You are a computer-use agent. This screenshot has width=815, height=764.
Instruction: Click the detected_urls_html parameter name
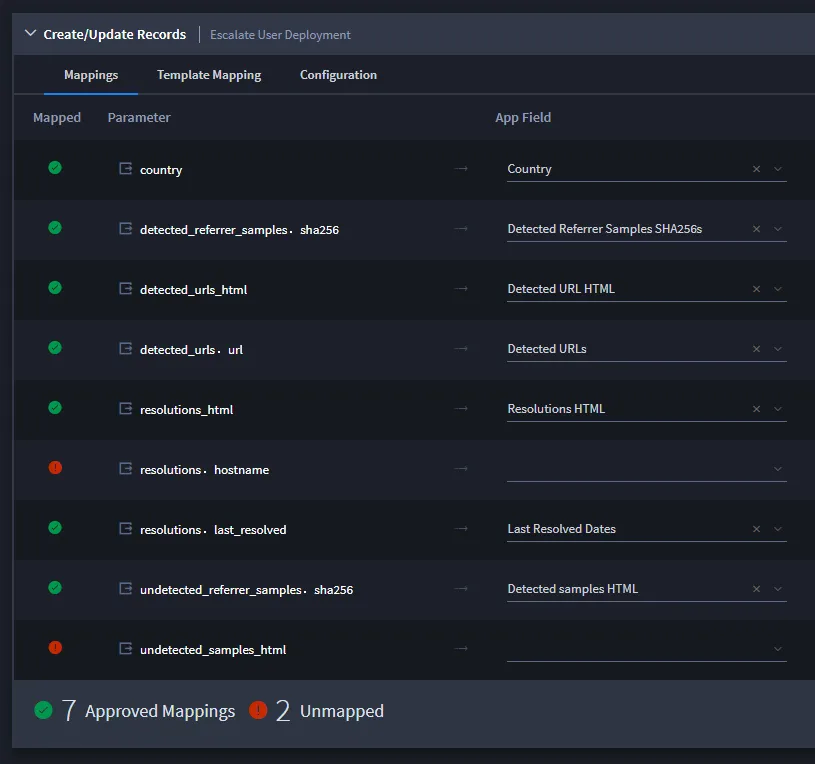point(193,289)
